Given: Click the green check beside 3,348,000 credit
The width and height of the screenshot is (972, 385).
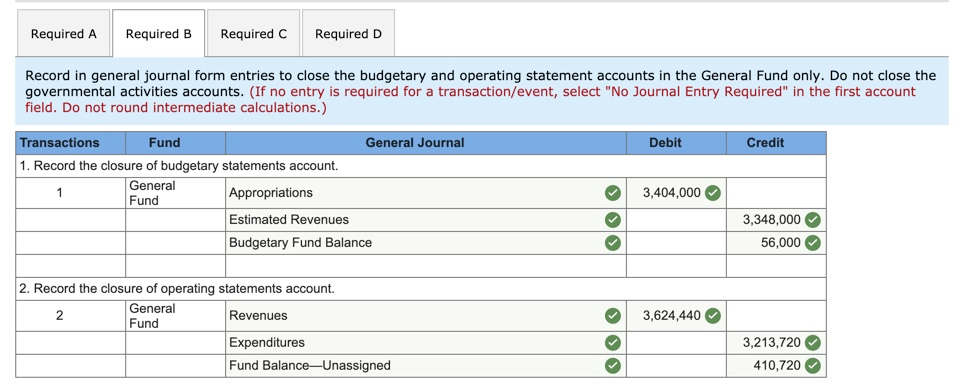Looking at the screenshot, I should (813, 220).
